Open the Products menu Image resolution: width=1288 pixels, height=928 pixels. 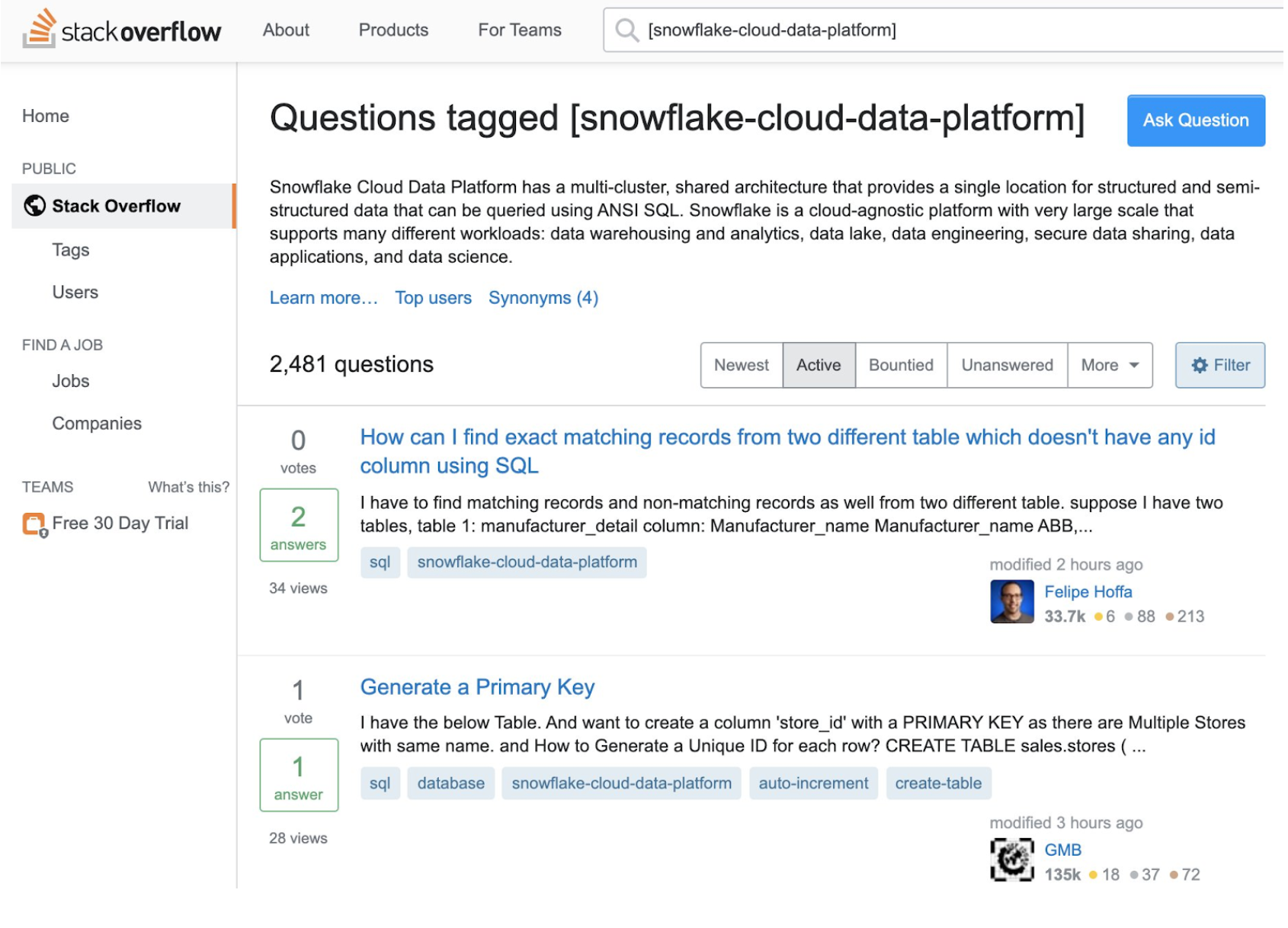click(393, 30)
